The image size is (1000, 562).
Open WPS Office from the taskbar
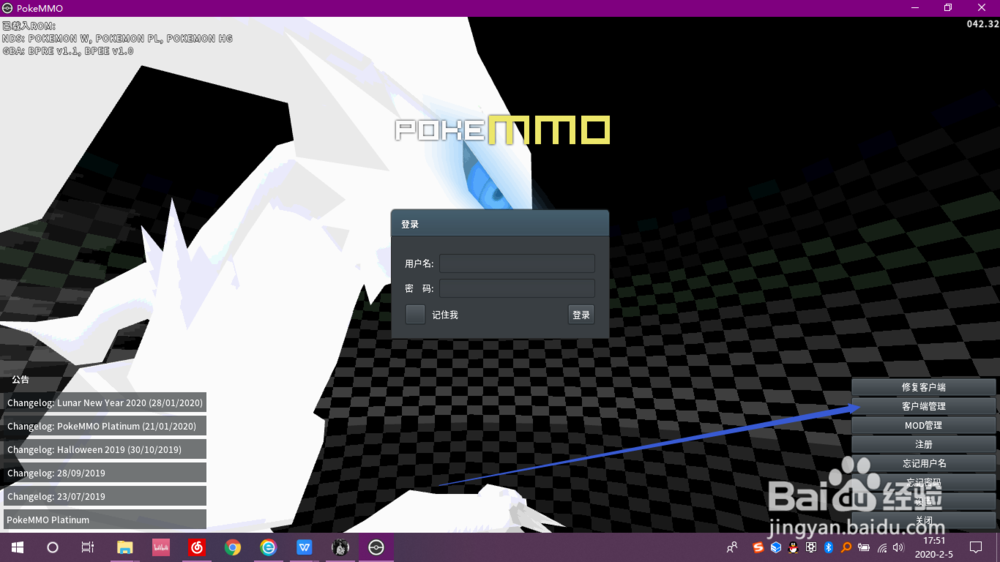pos(304,547)
